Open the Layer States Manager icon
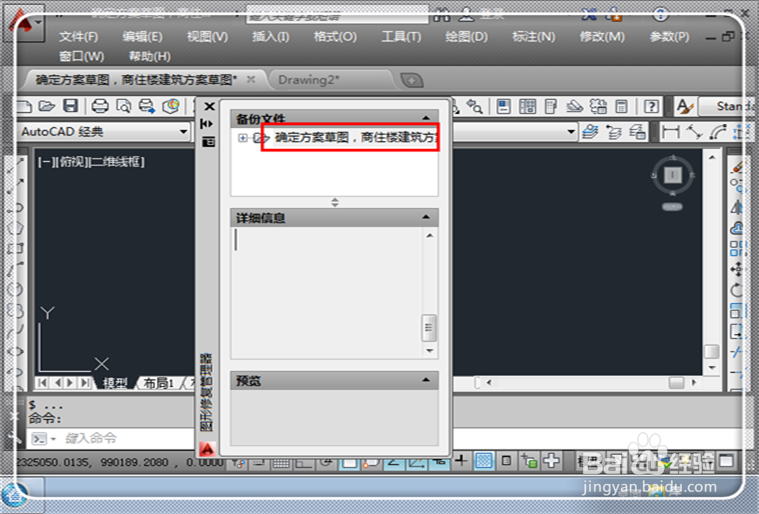 coord(637,132)
